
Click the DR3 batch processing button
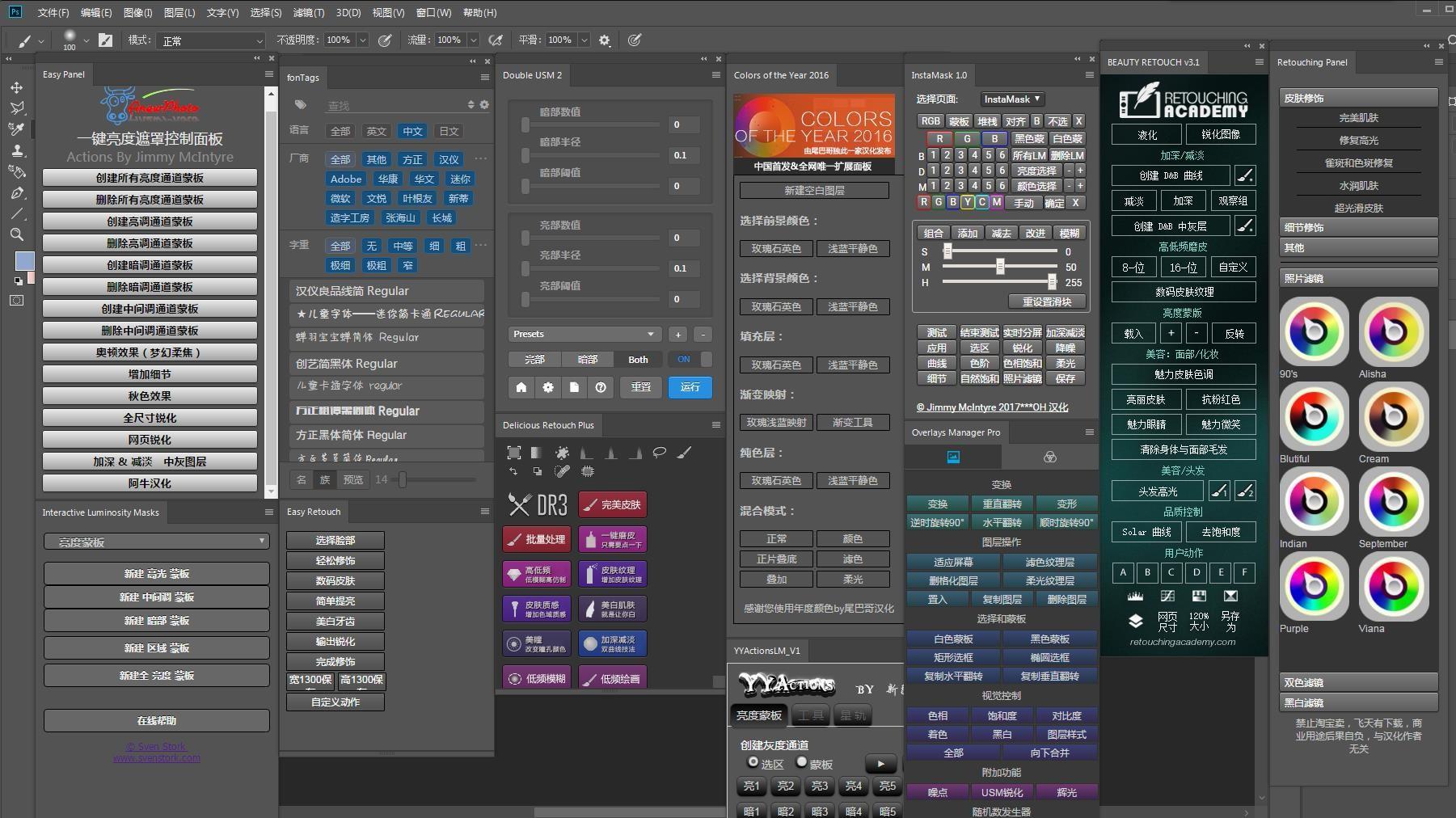tap(536, 539)
